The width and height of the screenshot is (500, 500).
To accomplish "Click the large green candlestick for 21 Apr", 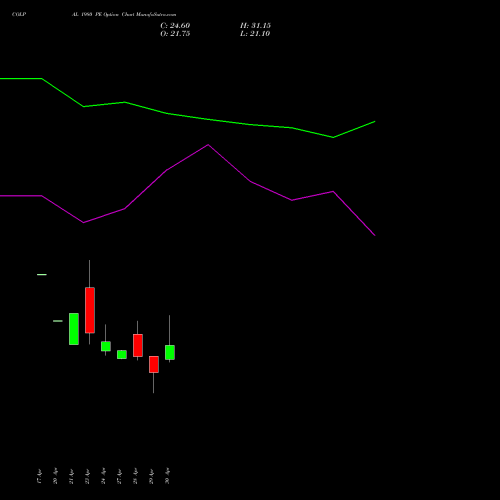I will coord(74,329).
